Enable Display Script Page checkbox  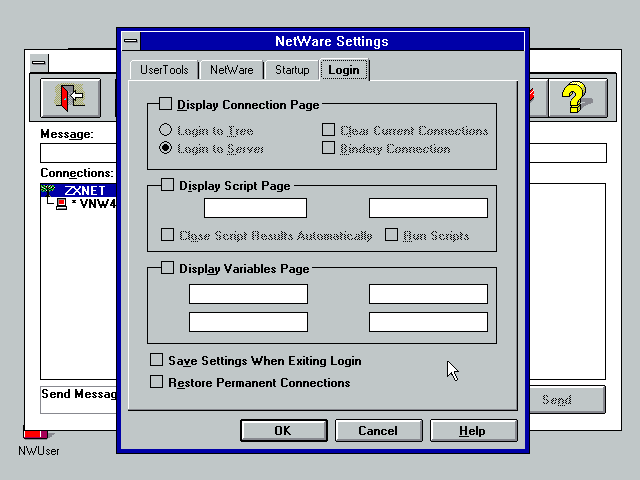click(167, 185)
